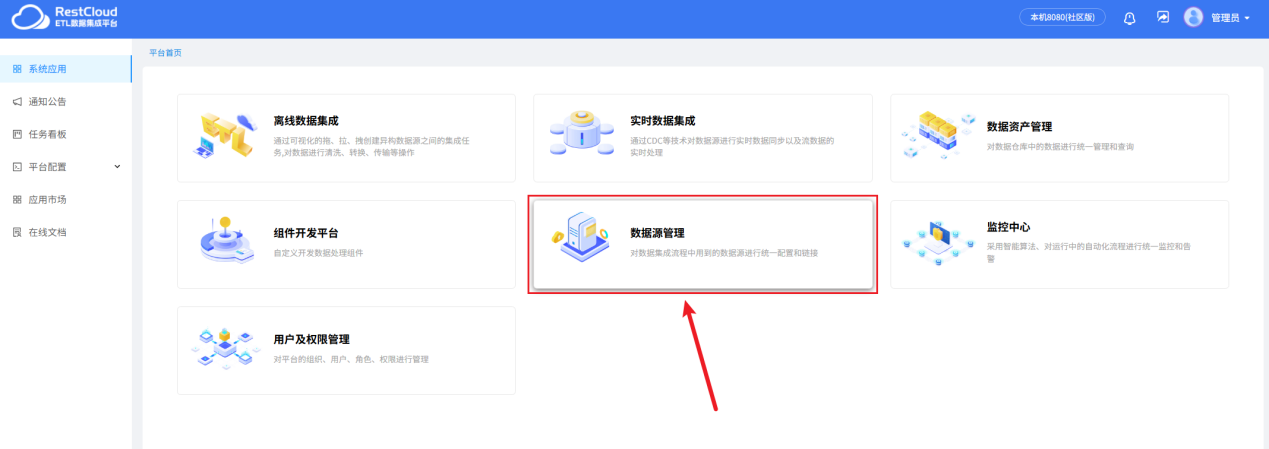Screen dimensions: 1269x449
Task: Click the RestCloud cloud logo icon
Action: coord(29,17)
